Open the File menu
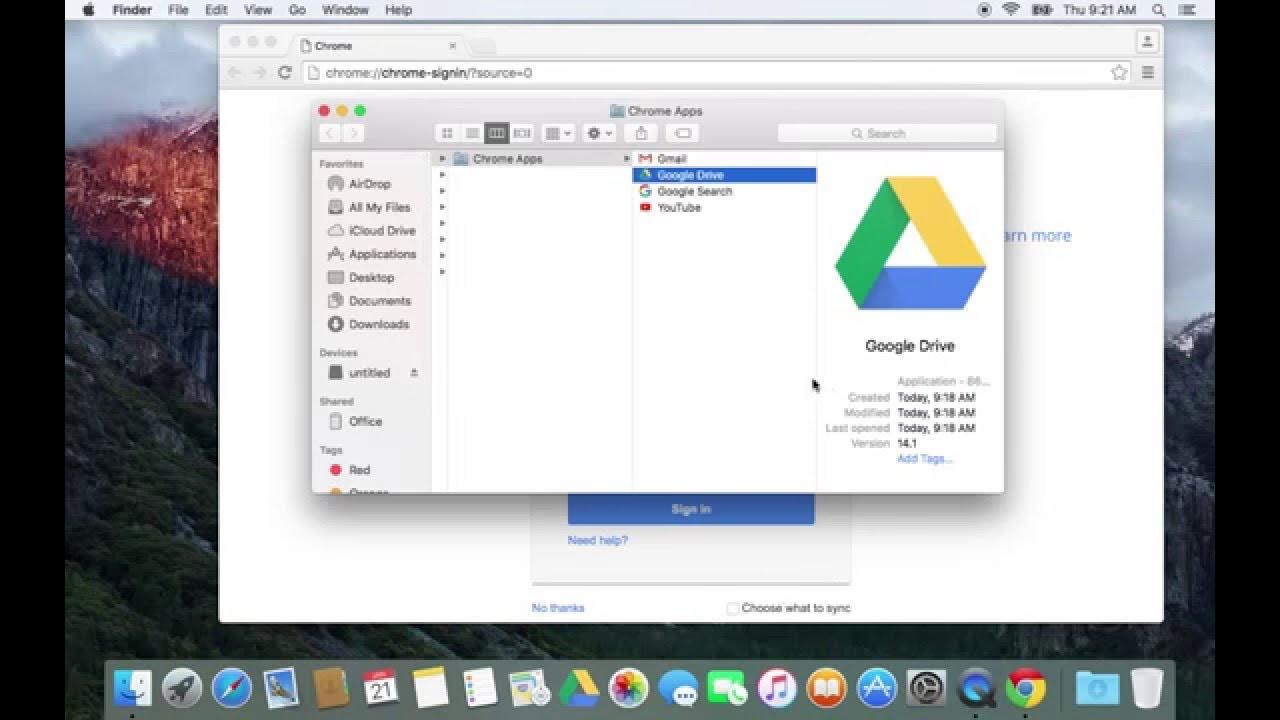Screen dimensions: 1280x720 click(x=178, y=10)
